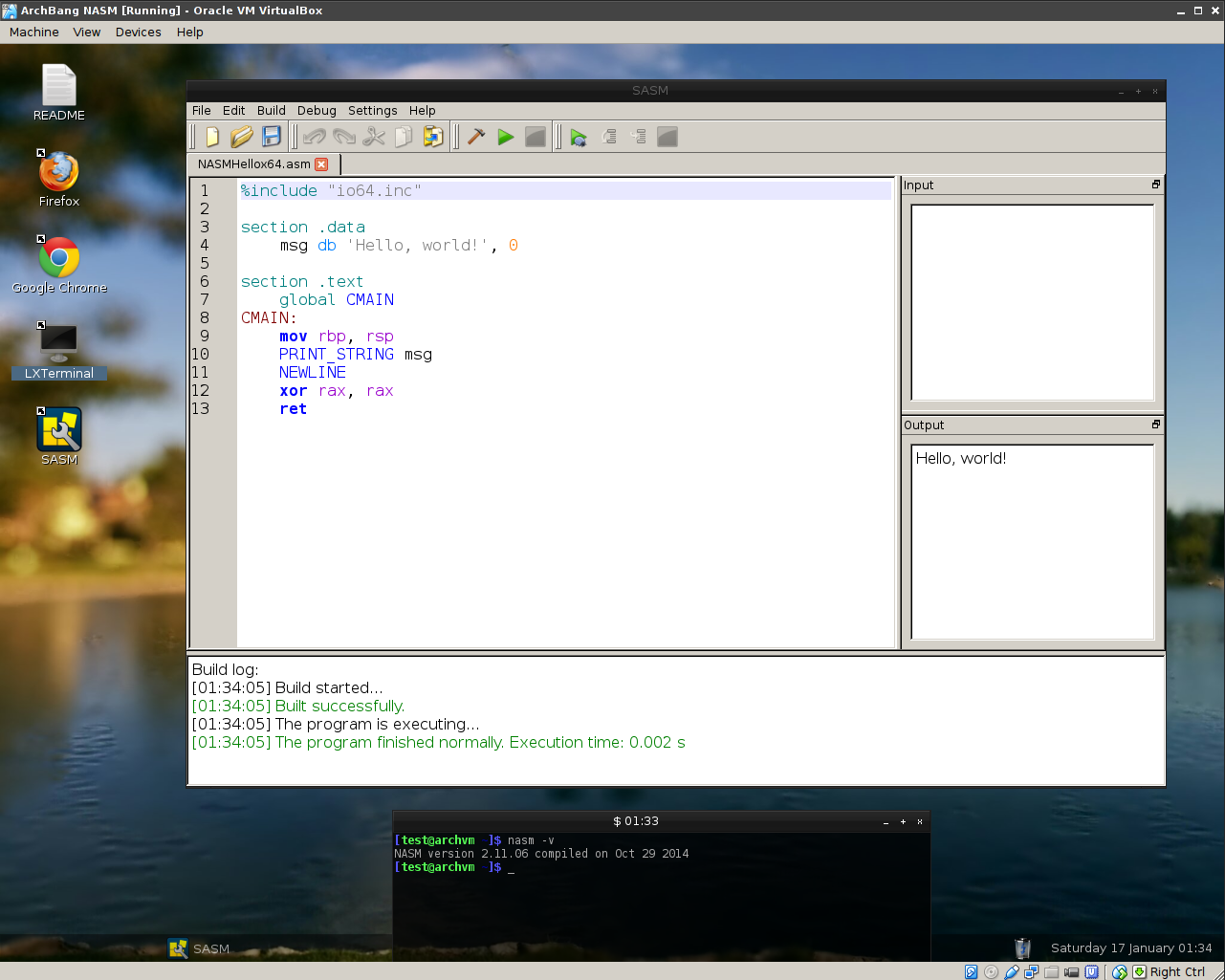
Task: Click VirtualBox video capture status icon
Action: click(1071, 971)
